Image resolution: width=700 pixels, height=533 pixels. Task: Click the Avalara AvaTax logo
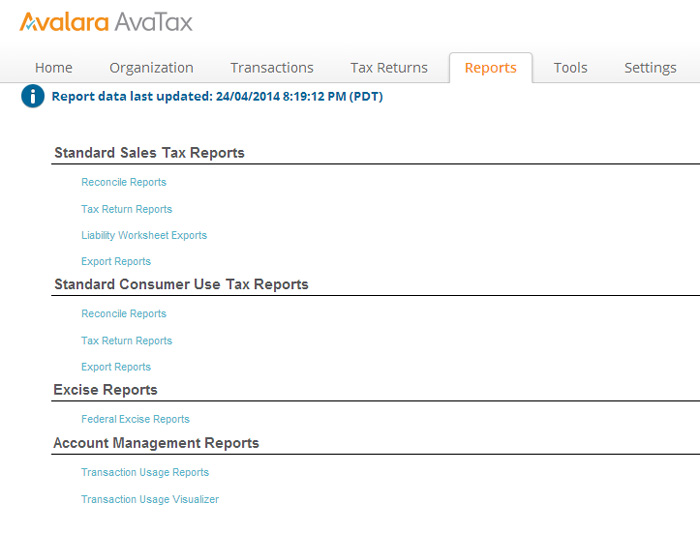106,22
